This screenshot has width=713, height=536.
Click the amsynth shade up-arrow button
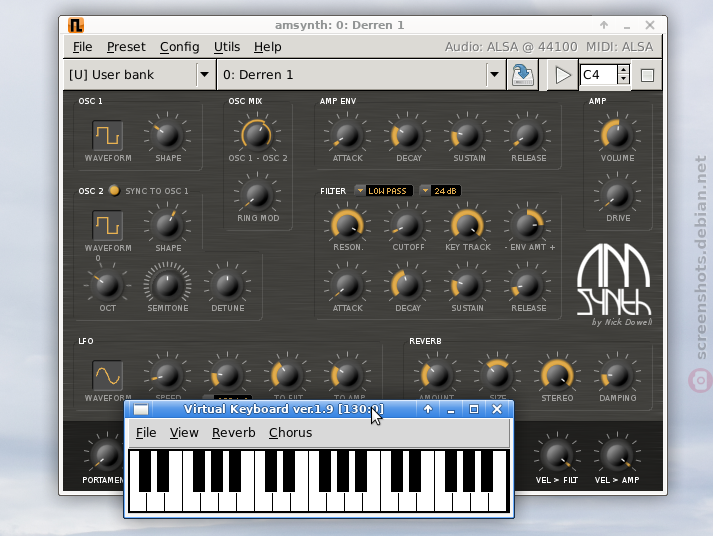click(x=604, y=25)
